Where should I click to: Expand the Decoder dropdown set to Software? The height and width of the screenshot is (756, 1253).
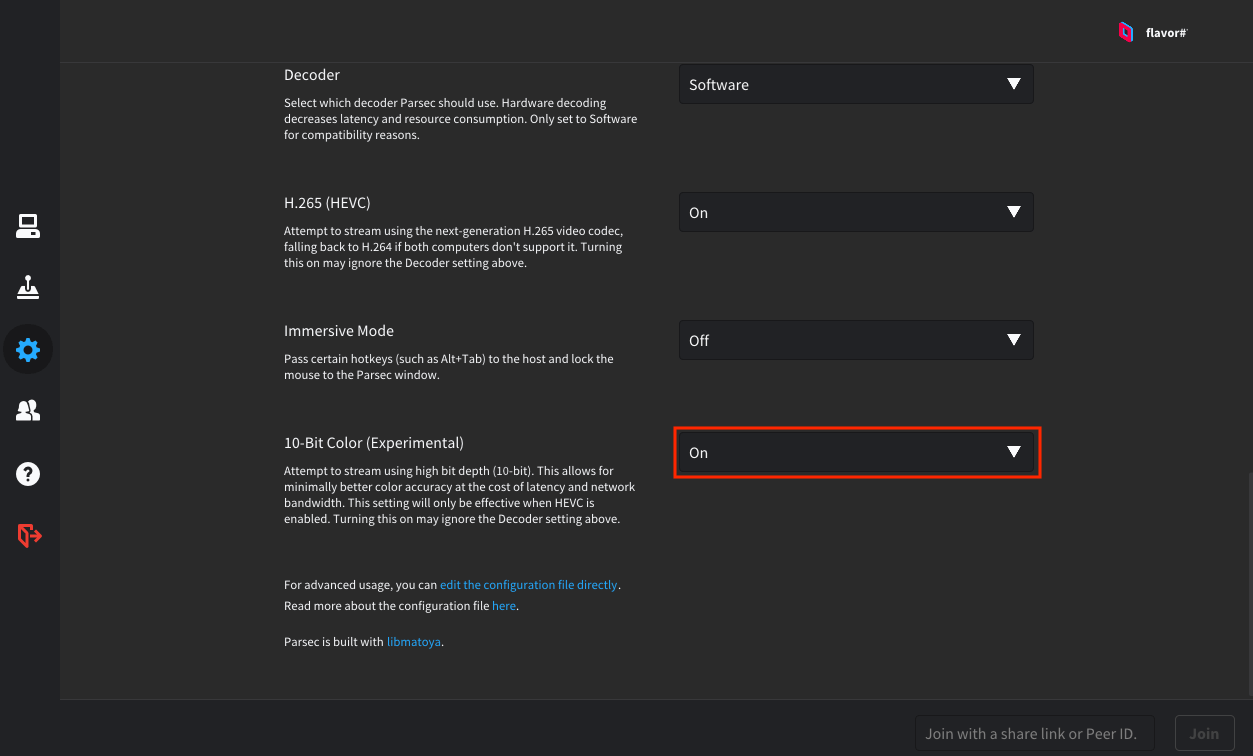pos(856,85)
